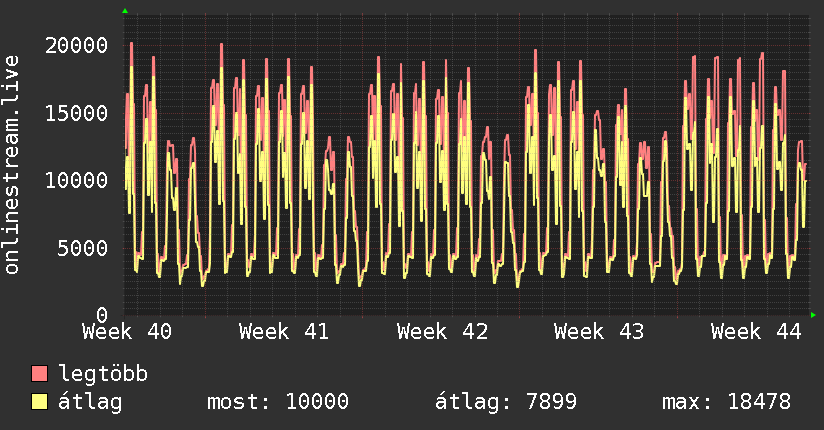Click the green arrow ending the x-axis
Image resolution: width=824 pixels, height=430 pixels.
pyautogui.click(x=813, y=315)
